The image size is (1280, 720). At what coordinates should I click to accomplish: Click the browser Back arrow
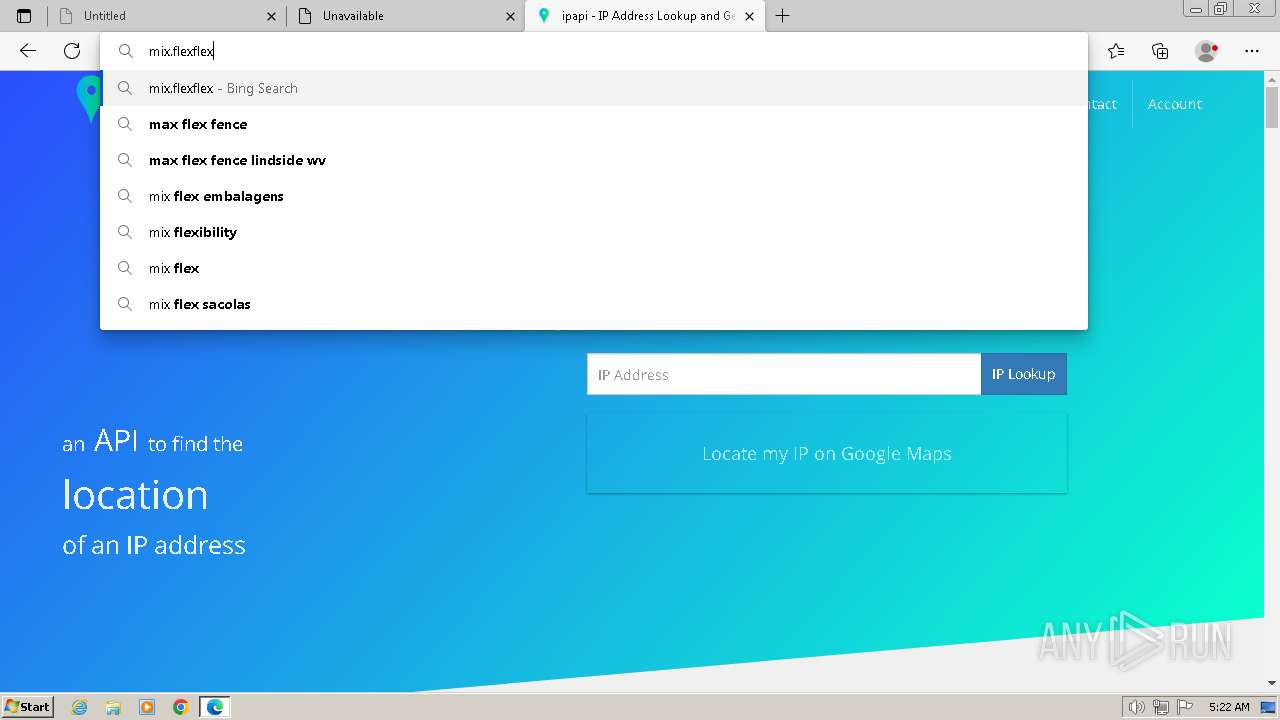[x=28, y=51]
